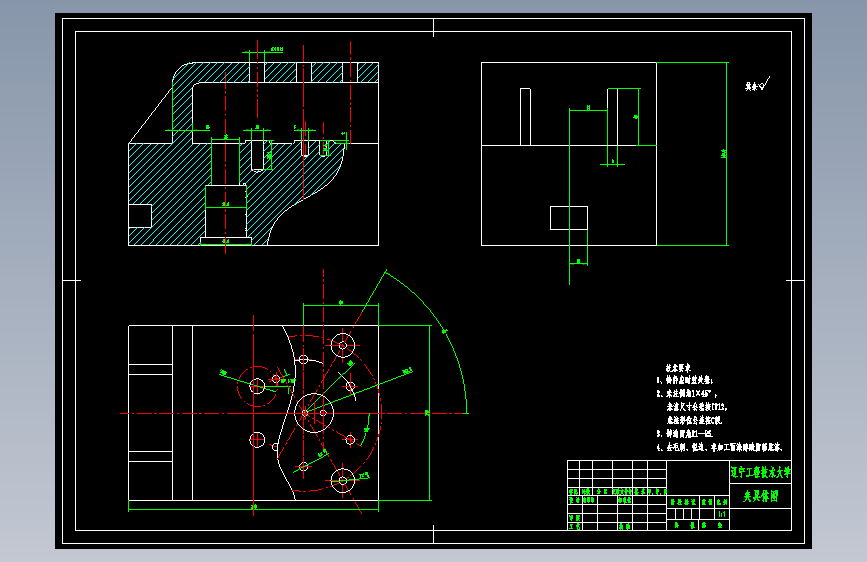867x562 pixels.
Task: Click the 1:1 scale value in title block
Action: (x=722, y=514)
